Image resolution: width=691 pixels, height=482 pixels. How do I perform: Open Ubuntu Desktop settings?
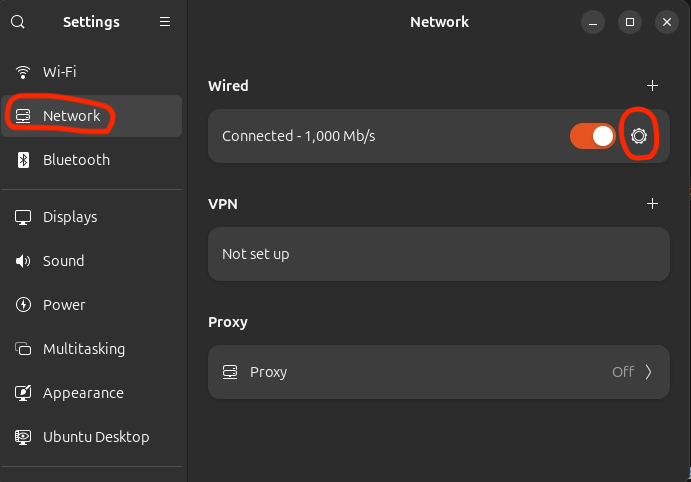pyautogui.click(x=92, y=437)
